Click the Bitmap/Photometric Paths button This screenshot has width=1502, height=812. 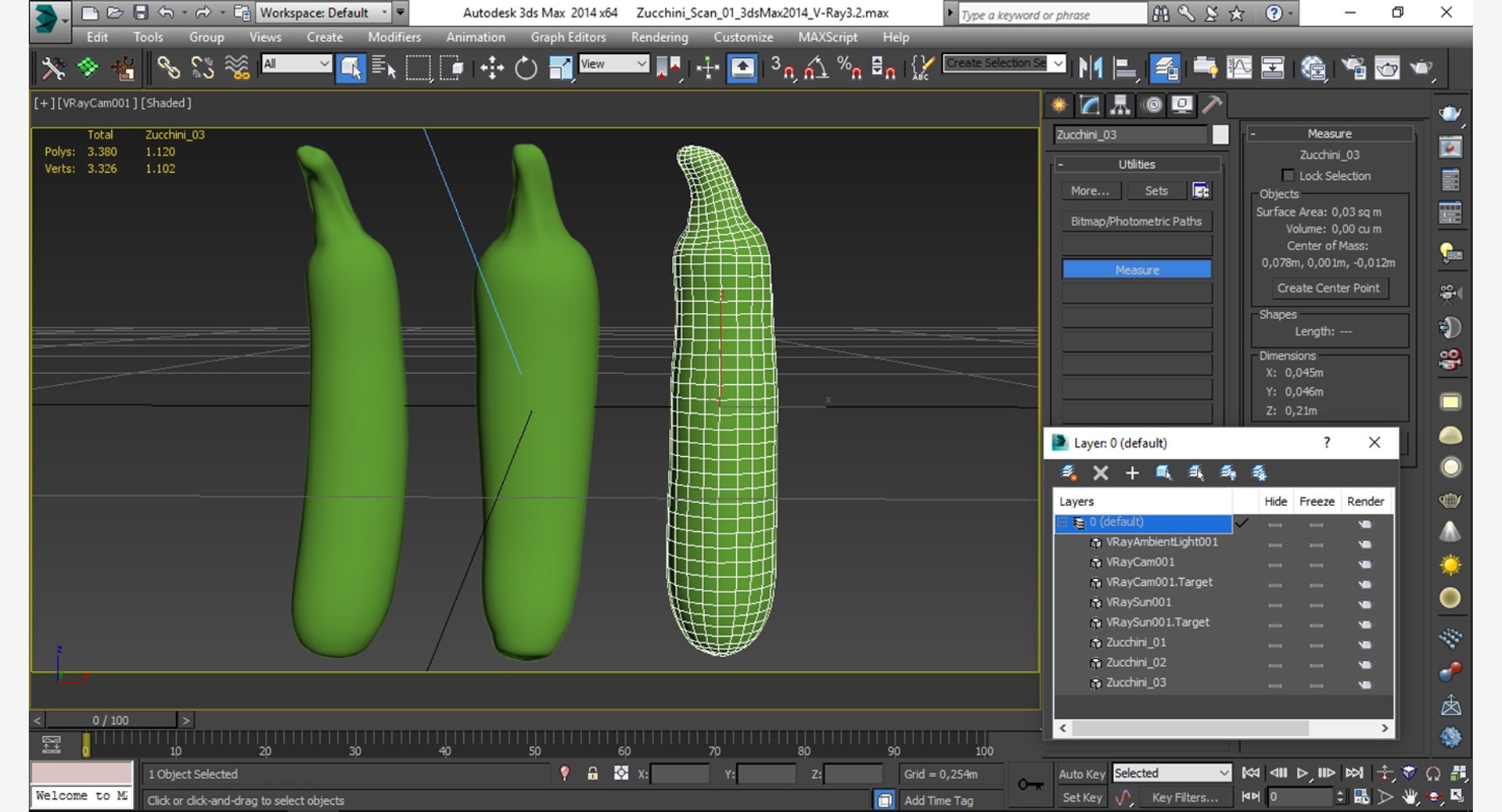[x=1137, y=221]
